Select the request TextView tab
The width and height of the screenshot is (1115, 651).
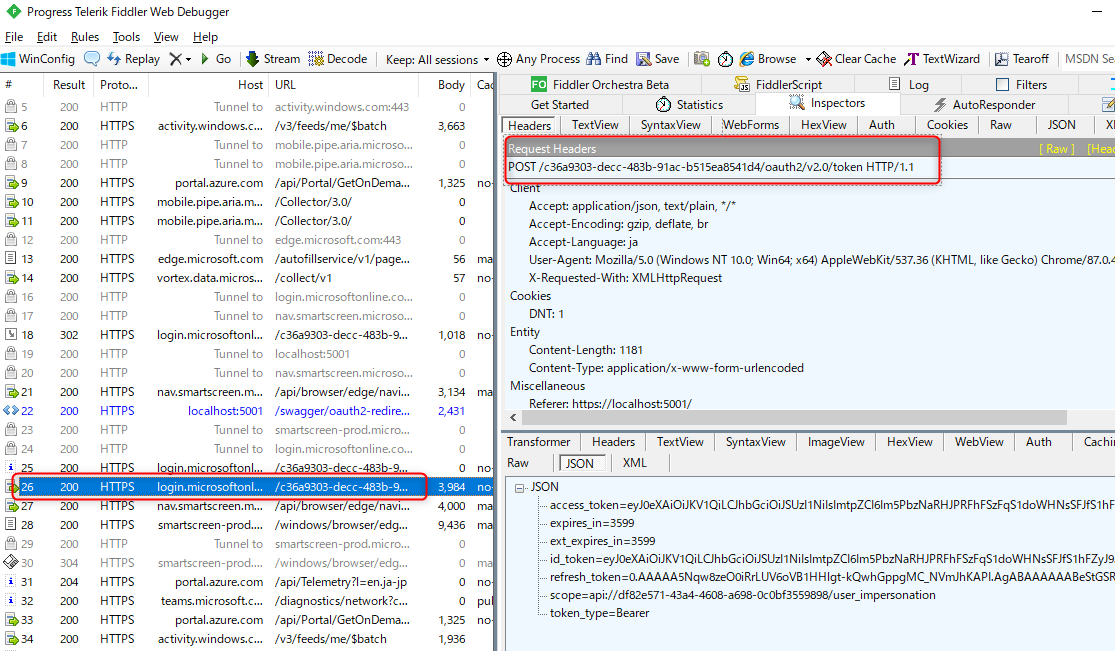pyautogui.click(x=595, y=125)
